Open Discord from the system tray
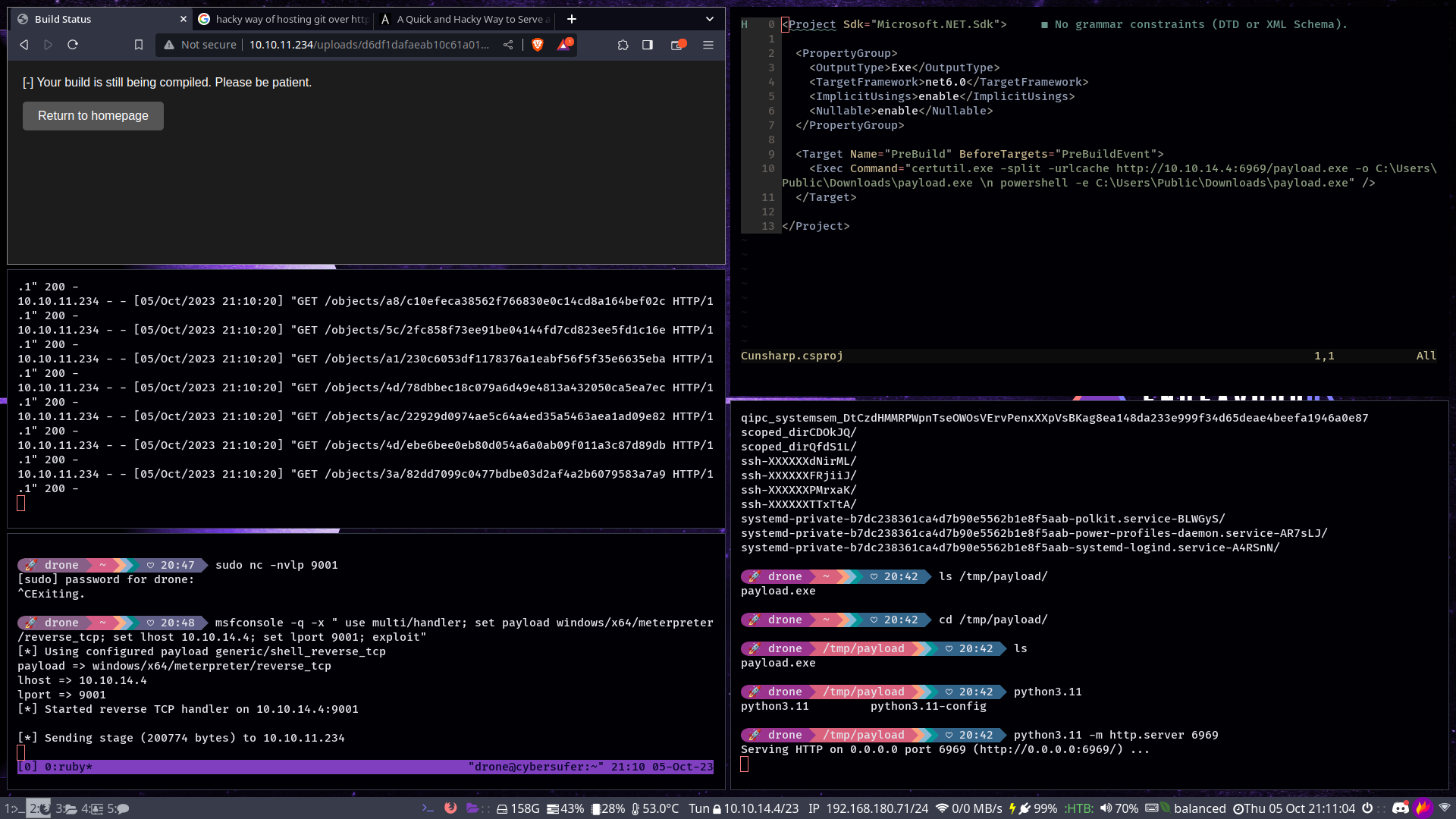This screenshot has width=1456, height=819. (x=1401, y=808)
